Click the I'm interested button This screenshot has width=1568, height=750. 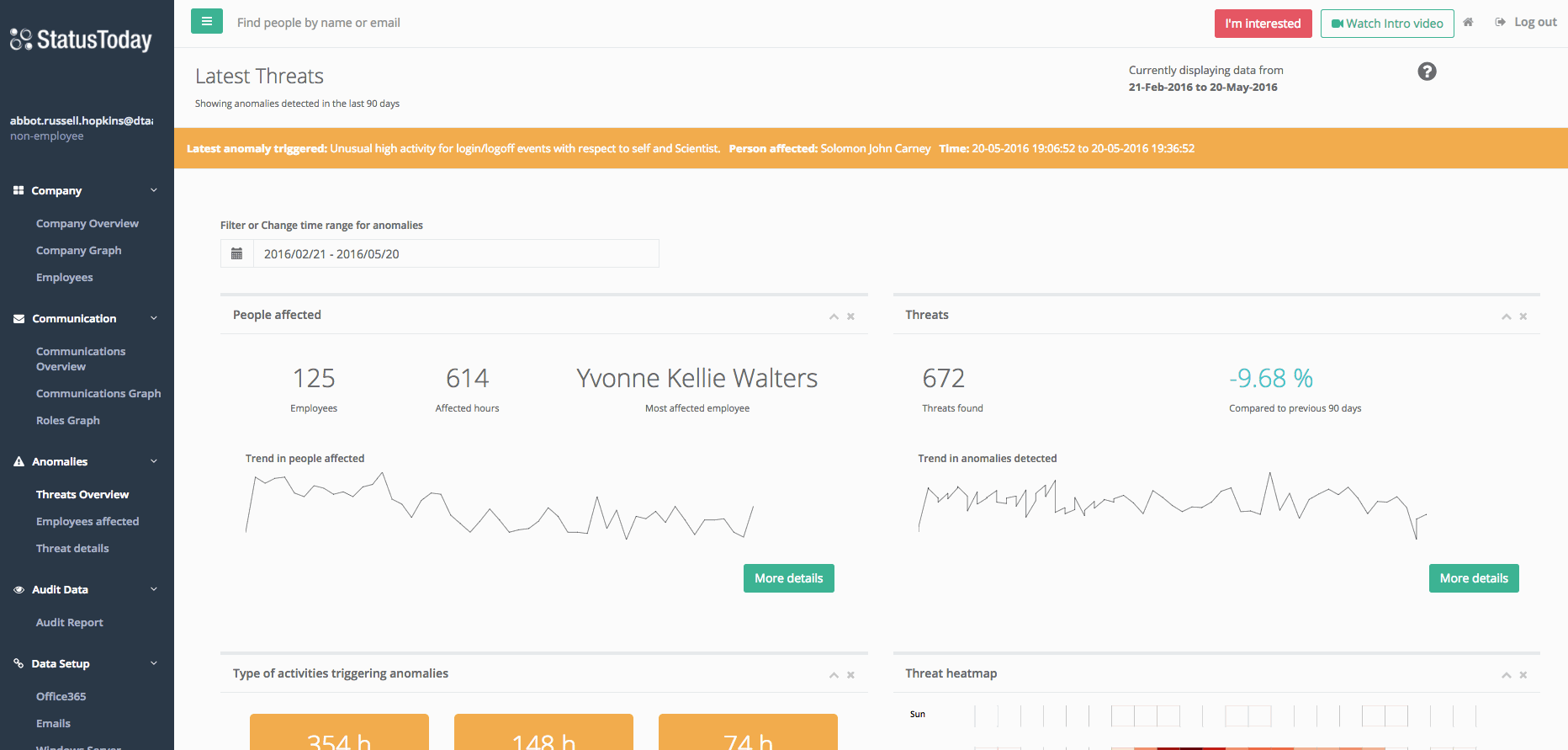coord(1263,24)
